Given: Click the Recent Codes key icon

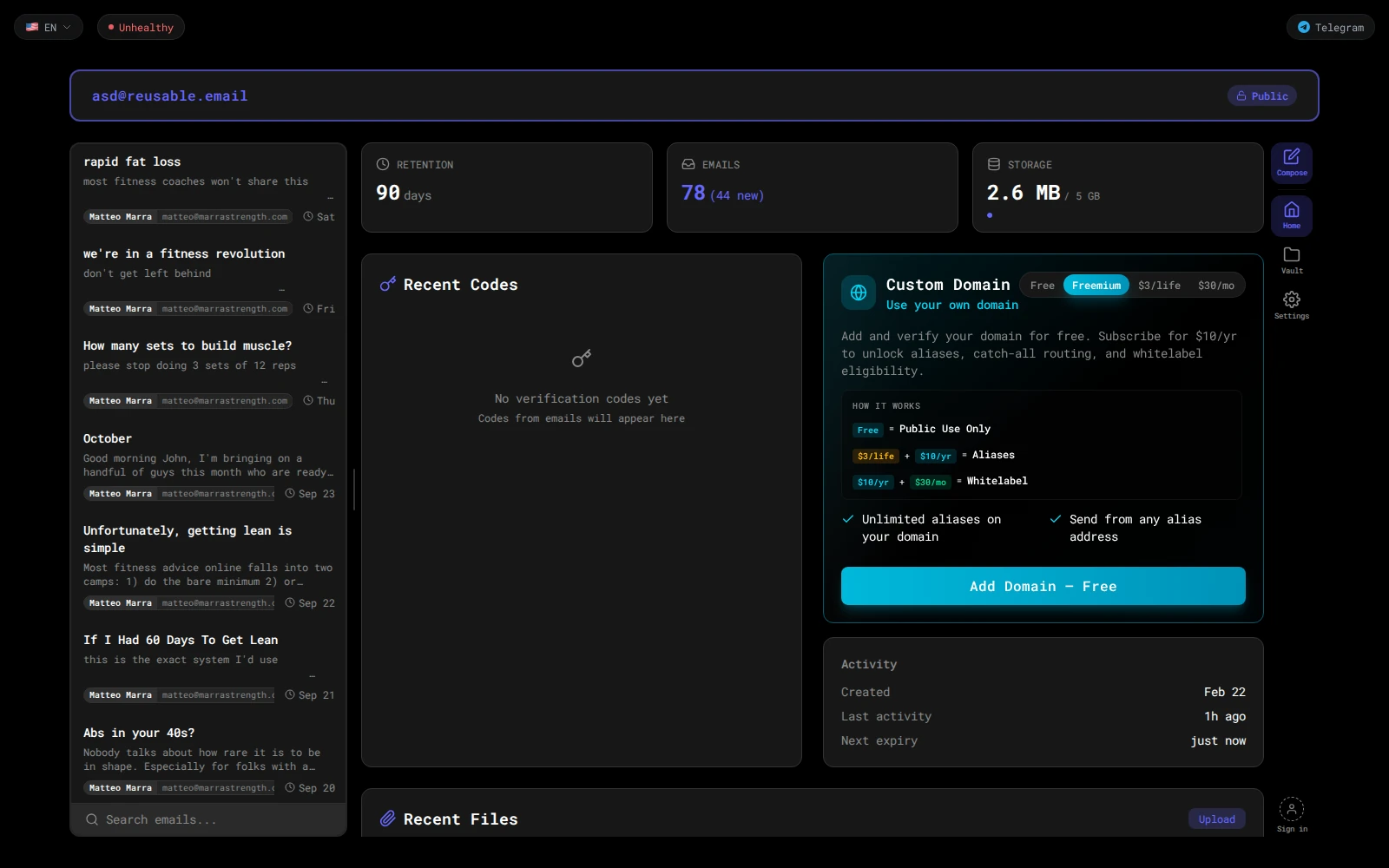Looking at the screenshot, I should (x=388, y=284).
